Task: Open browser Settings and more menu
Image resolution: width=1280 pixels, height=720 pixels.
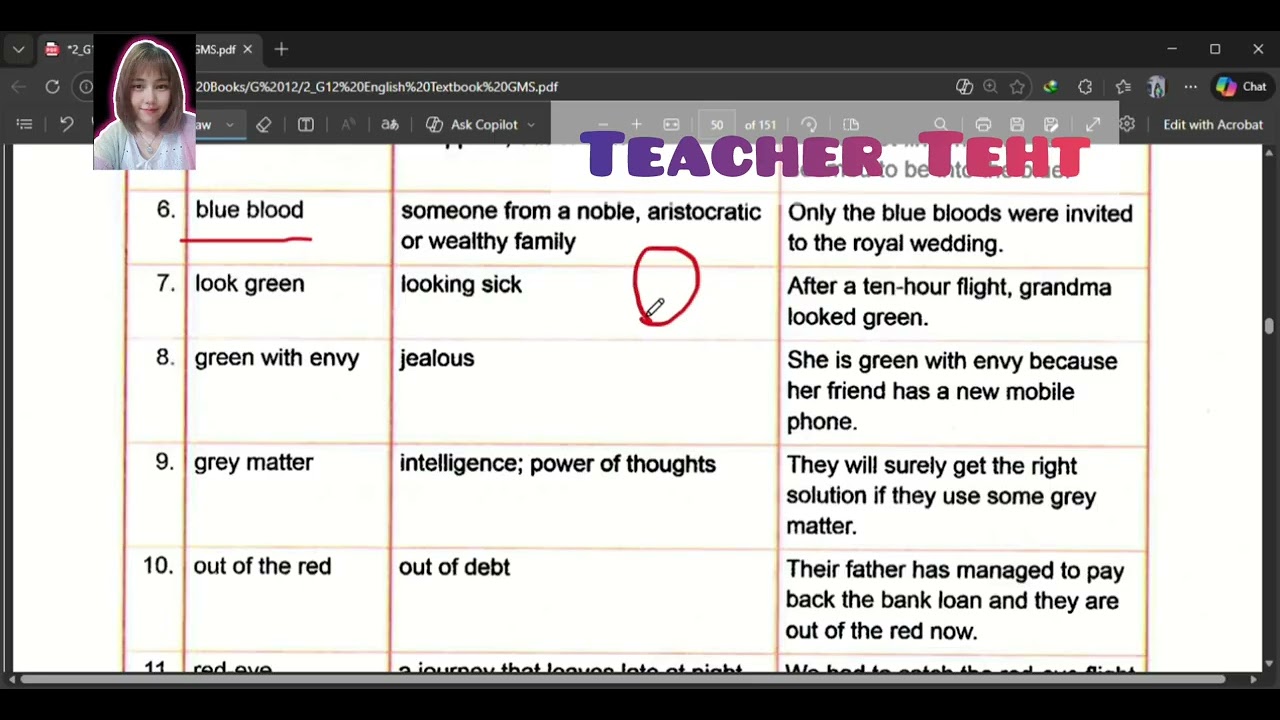Action: 1190,87
